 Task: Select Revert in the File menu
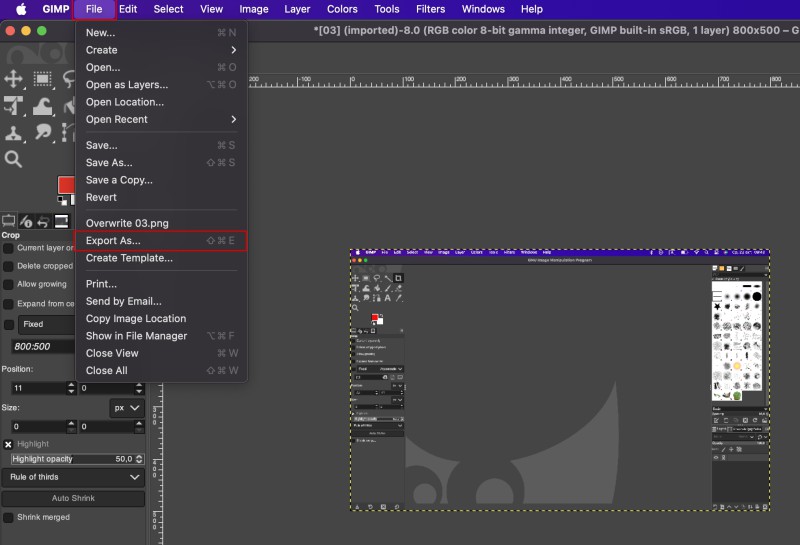(x=161, y=197)
